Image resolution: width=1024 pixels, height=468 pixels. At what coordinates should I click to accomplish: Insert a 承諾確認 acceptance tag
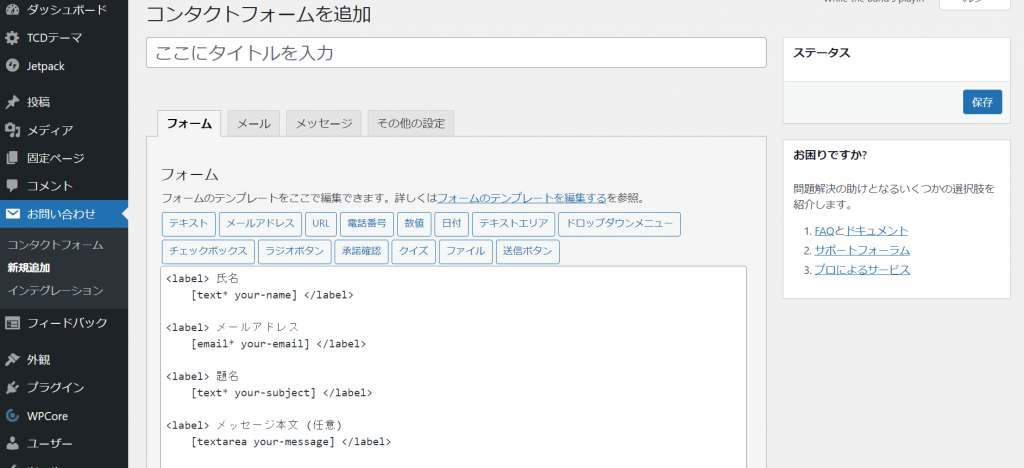pyautogui.click(x=361, y=252)
